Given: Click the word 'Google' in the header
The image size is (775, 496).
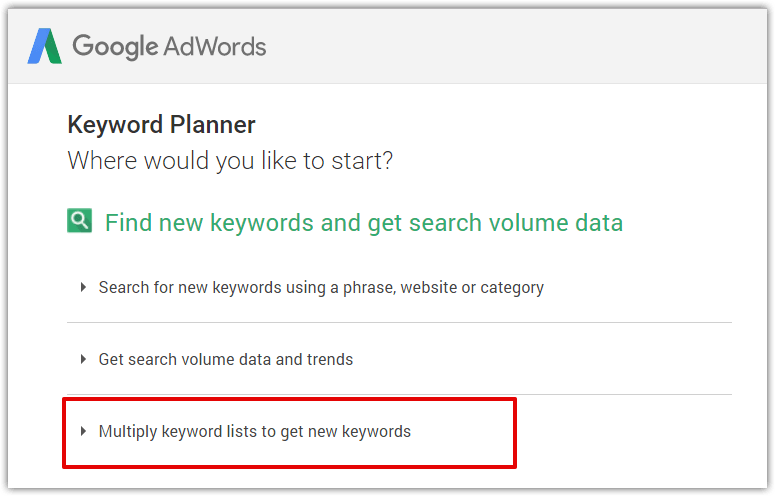Looking at the screenshot, I should [x=115, y=47].
